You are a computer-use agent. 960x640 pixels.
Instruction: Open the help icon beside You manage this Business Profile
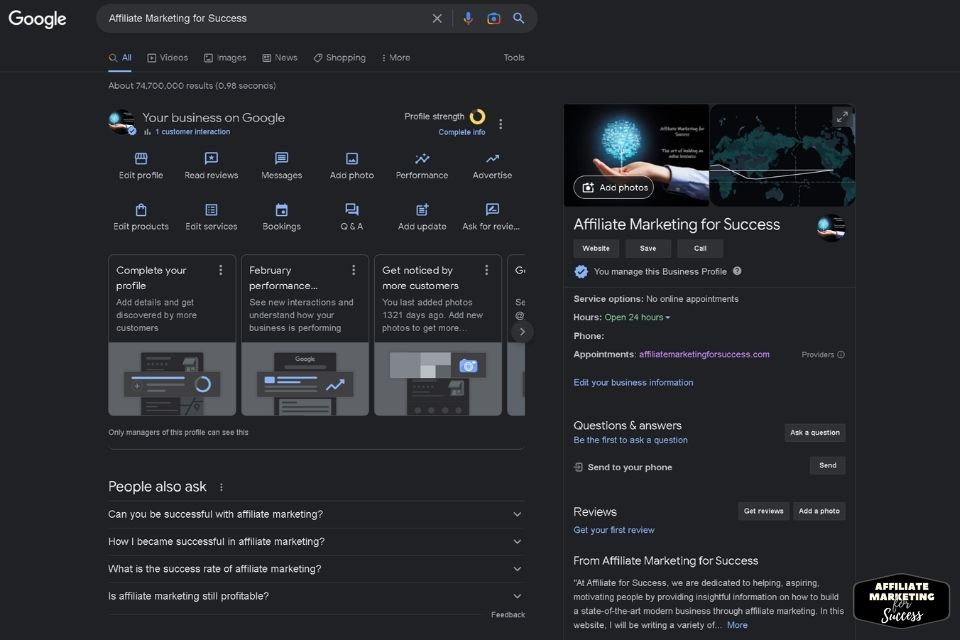click(x=737, y=271)
